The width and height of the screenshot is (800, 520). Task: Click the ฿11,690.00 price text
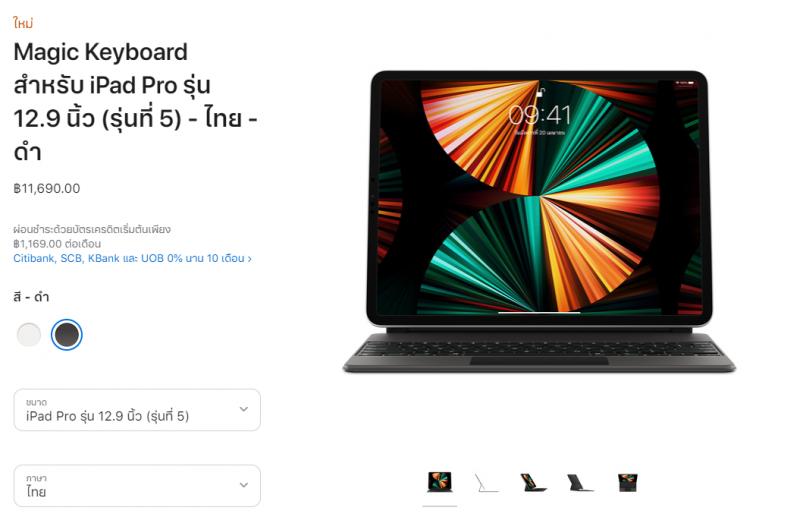[x=47, y=188]
